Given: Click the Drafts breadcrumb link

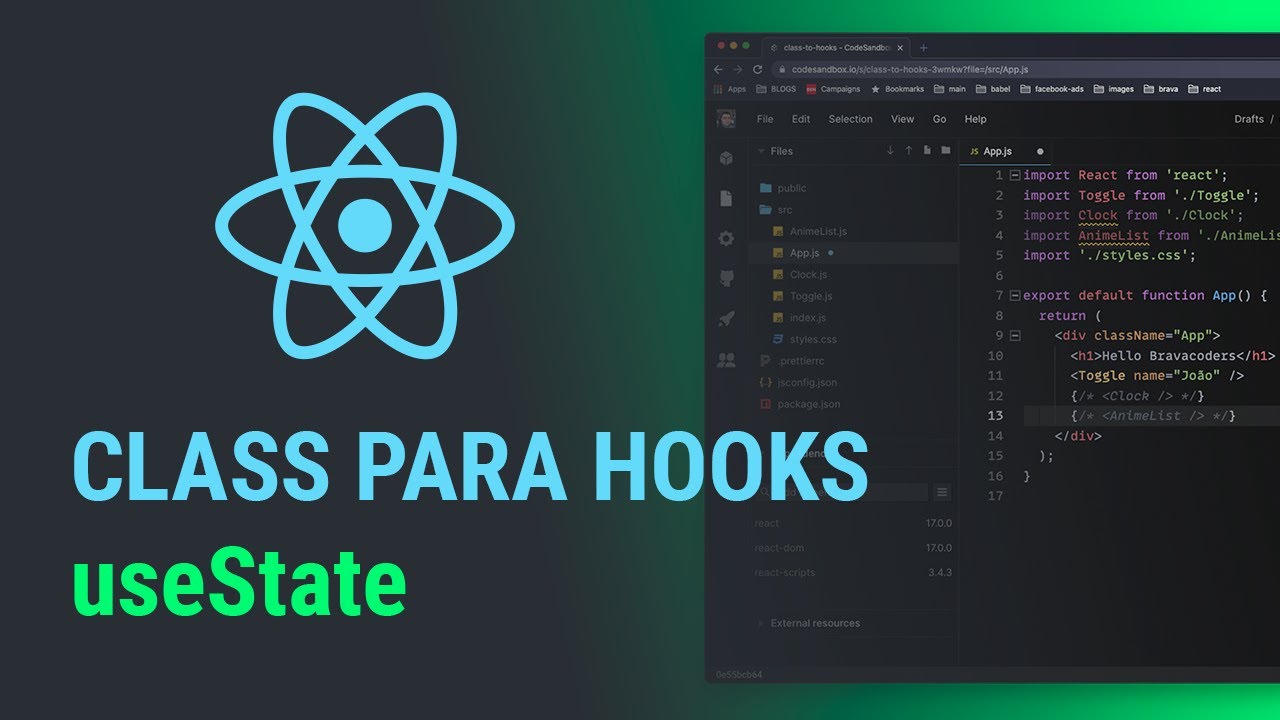Looking at the screenshot, I should pos(1249,119).
